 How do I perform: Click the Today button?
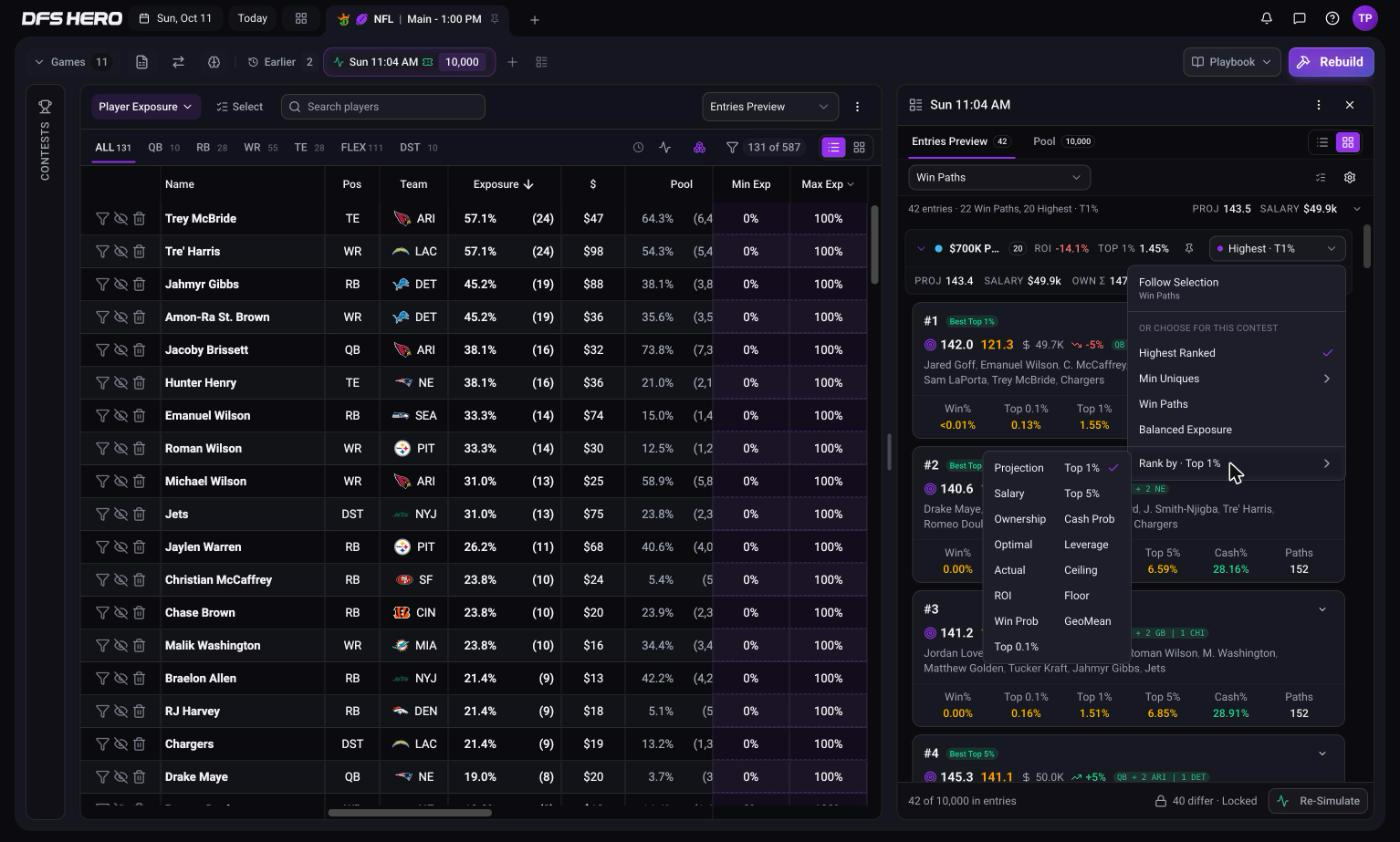pos(252,18)
